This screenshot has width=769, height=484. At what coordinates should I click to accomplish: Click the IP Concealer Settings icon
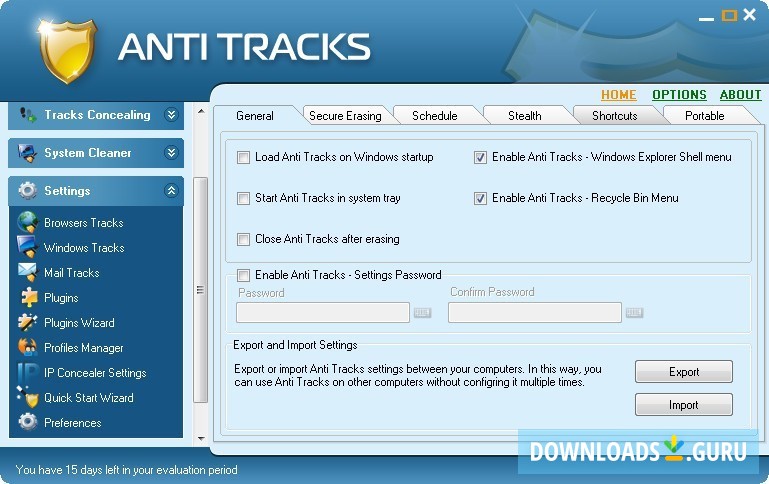[27, 372]
